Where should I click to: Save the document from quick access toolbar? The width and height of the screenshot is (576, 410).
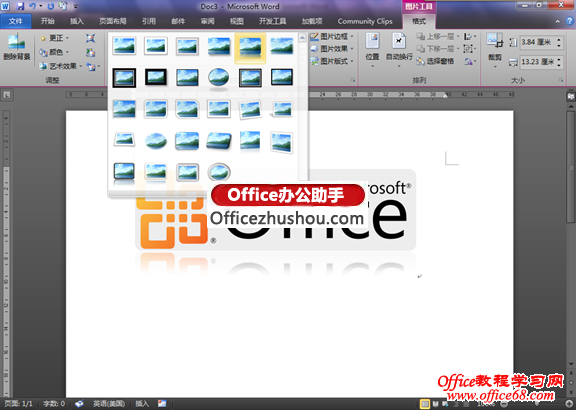20,6
